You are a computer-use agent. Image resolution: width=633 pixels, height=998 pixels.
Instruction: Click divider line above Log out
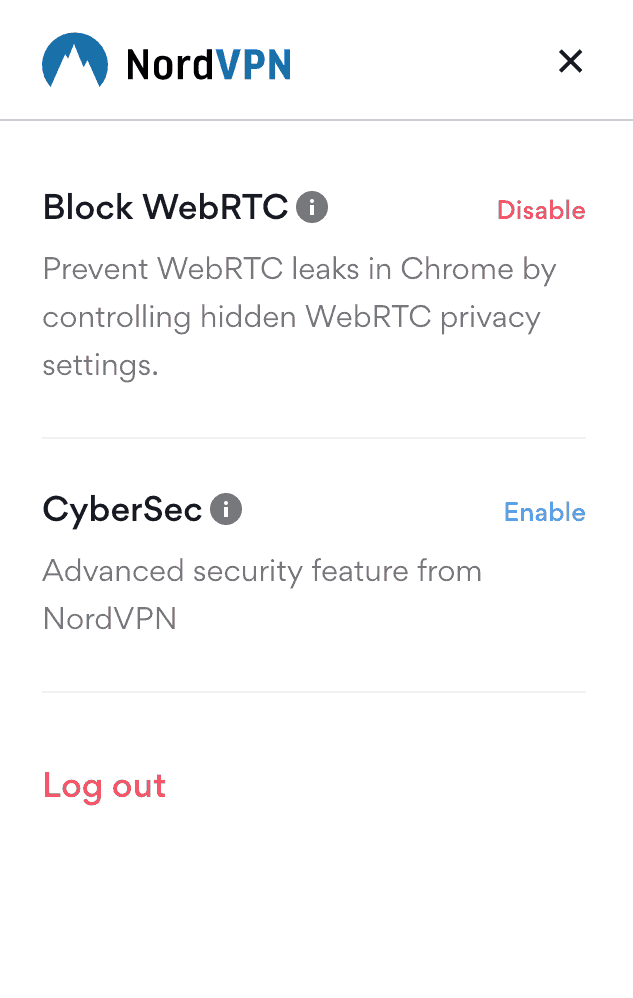point(314,692)
